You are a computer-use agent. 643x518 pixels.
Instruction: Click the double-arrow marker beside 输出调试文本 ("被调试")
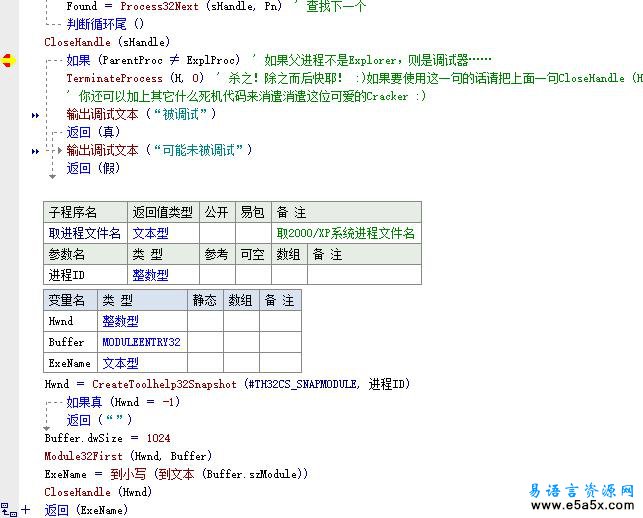point(36,116)
